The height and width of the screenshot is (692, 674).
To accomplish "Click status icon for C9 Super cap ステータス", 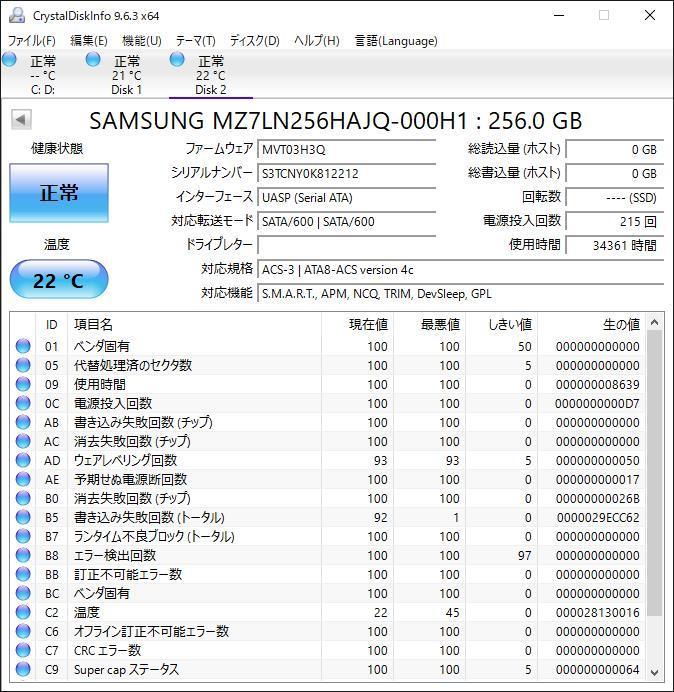I will 23,669.
